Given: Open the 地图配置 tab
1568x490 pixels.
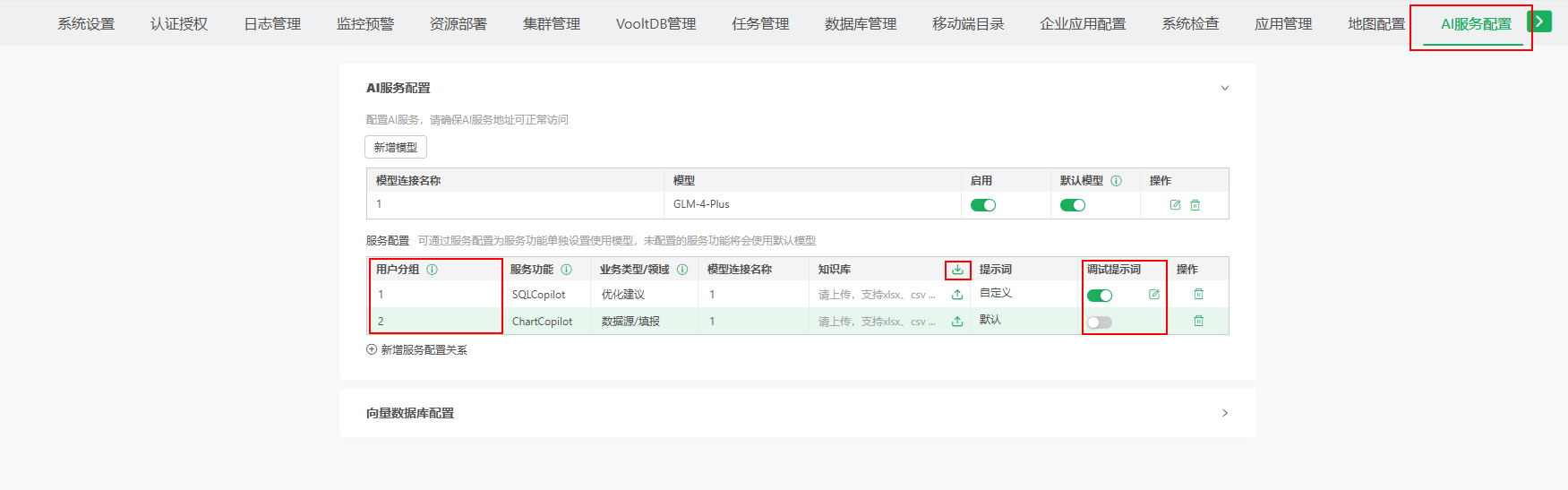Looking at the screenshot, I should 1376,24.
